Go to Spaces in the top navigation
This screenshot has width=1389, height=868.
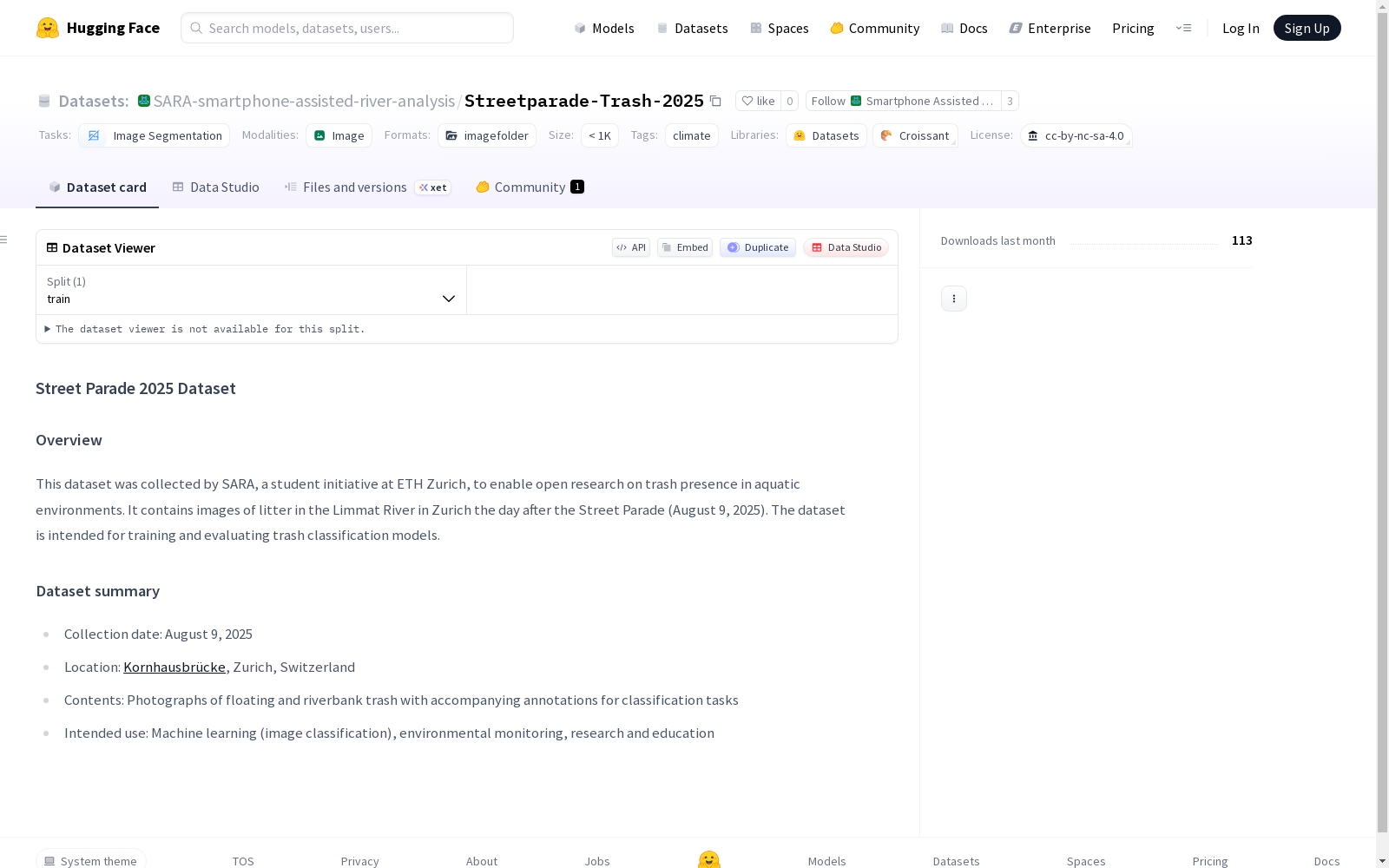coord(779,28)
